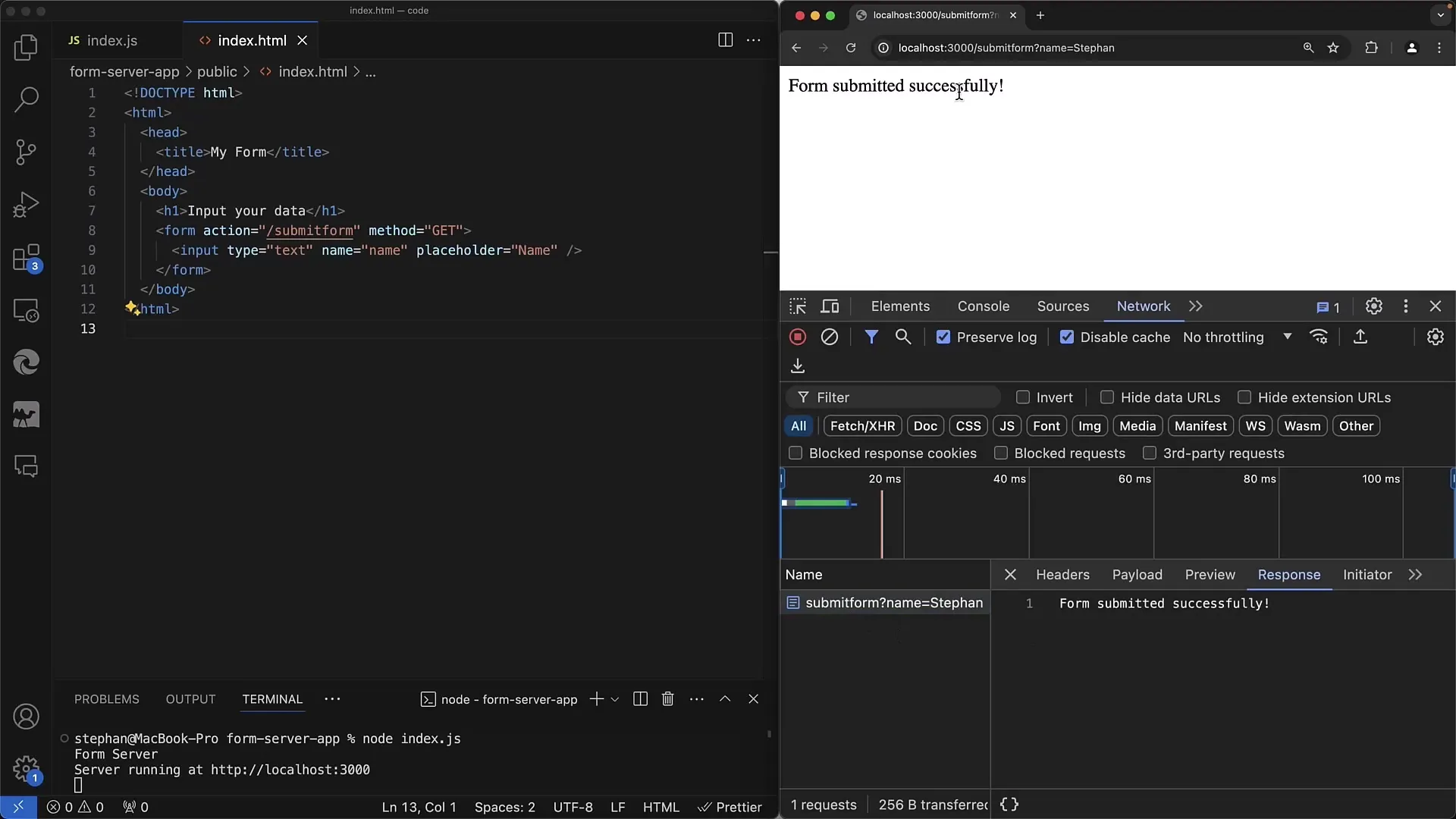Image resolution: width=1456 pixels, height=819 pixels.
Task: Click the Elements tab in DevTools
Action: tap(899, 306)
